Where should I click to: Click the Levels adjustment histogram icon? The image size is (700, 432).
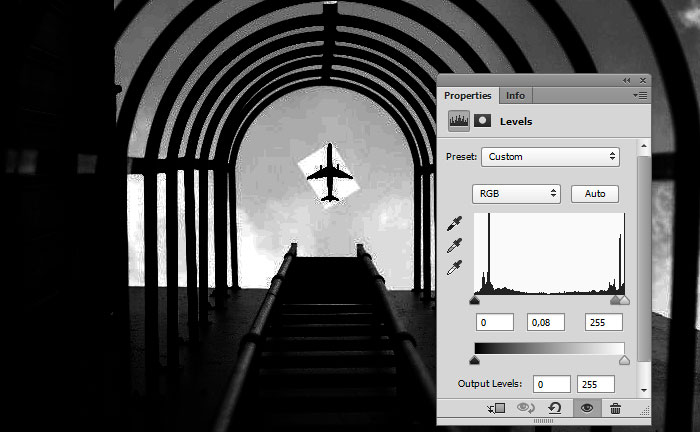pyautogui.click(x=459, y=121)
